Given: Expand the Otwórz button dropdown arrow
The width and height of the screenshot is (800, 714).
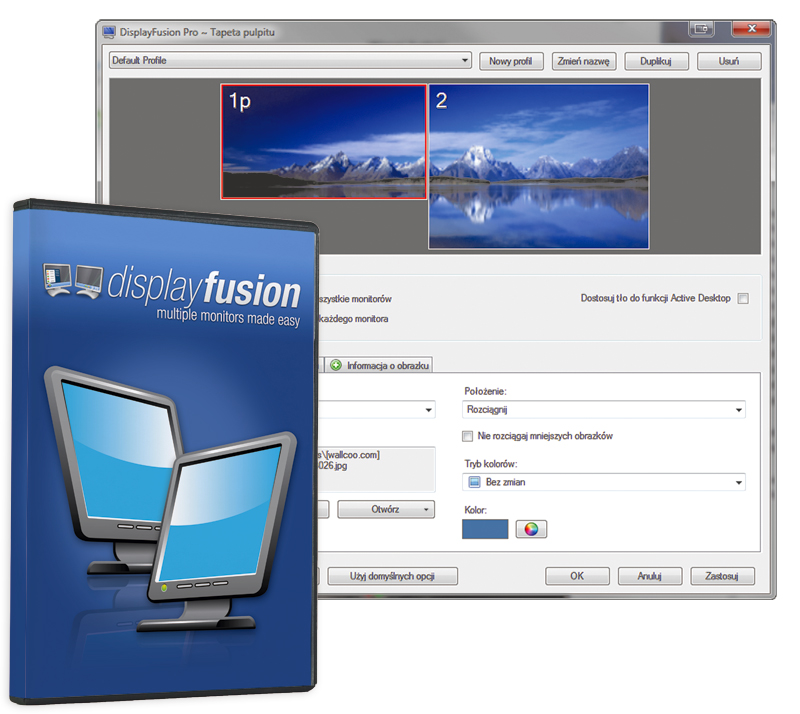Looking at the screenshot, I should pyautogui.click(x=427, y=509).
